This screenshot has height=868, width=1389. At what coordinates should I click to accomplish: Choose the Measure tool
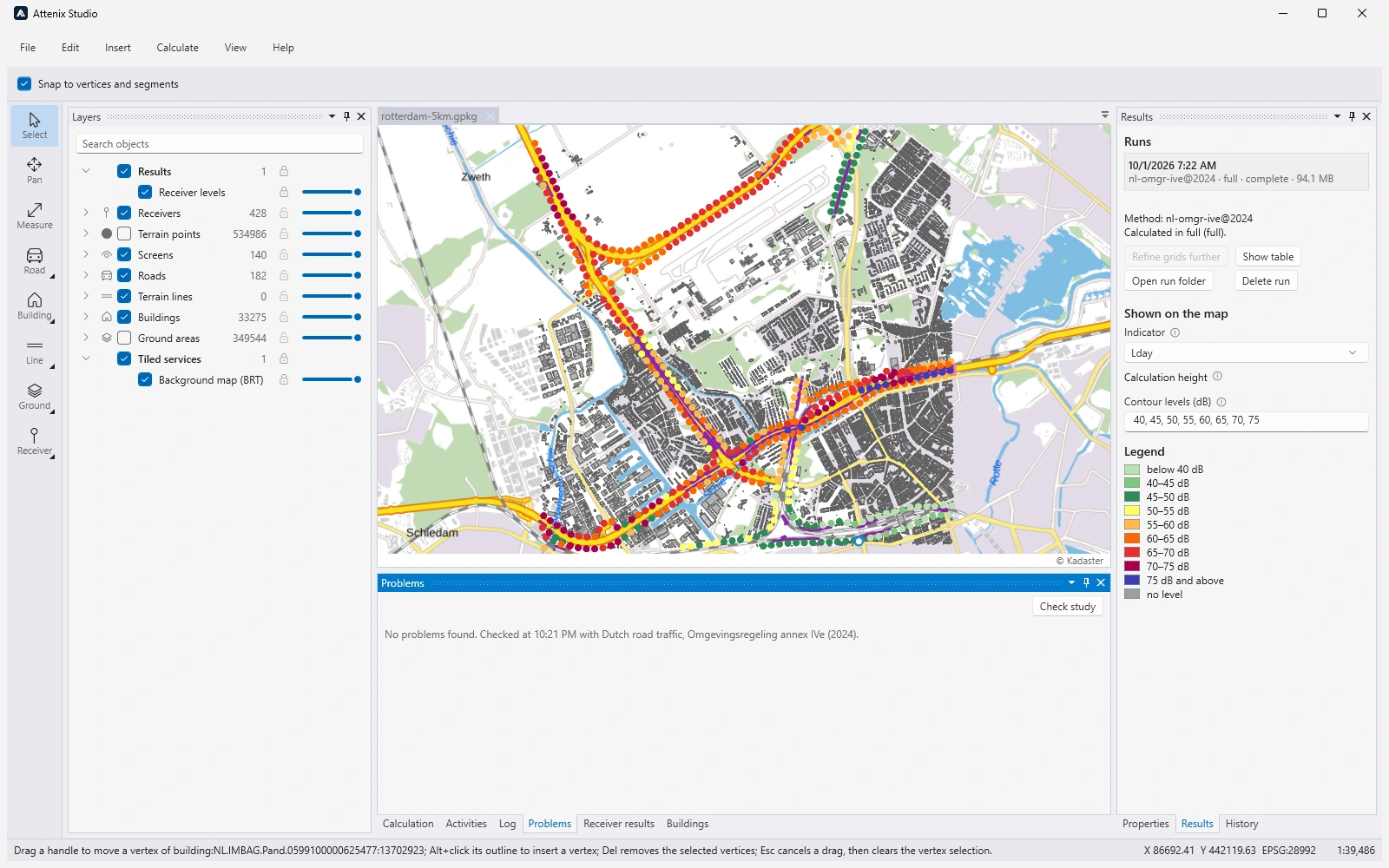(x=35, y=216)
